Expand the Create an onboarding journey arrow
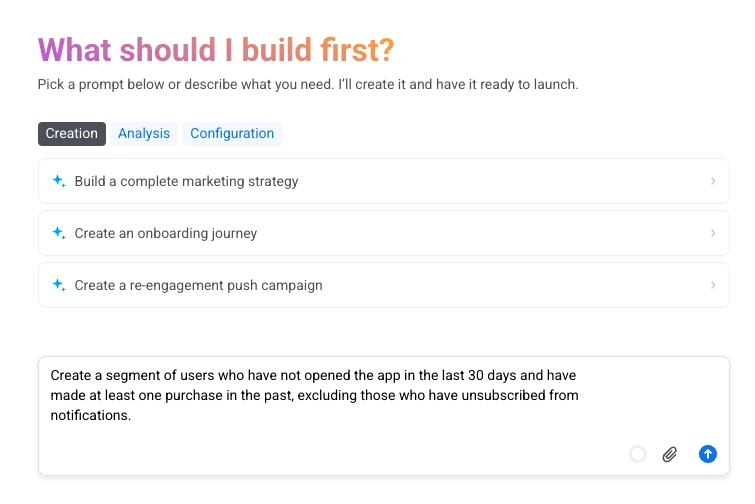The image size is (755, 504). pos(713,233)
